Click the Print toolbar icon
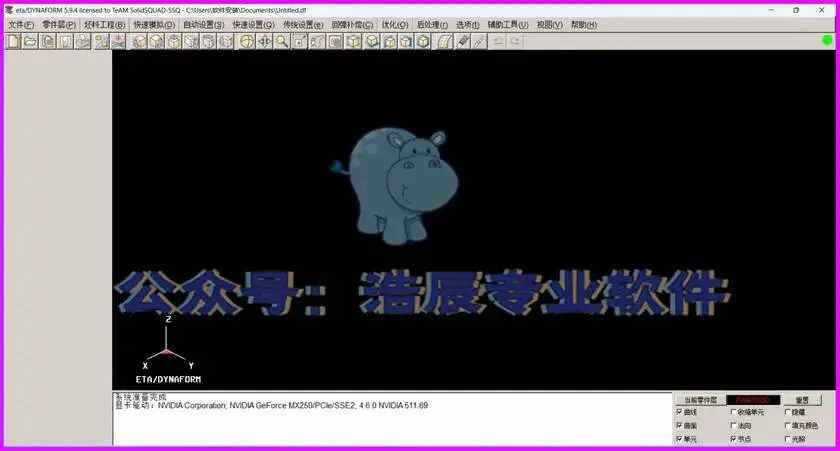This screenshot has height=451, width=840. point(82,41)
